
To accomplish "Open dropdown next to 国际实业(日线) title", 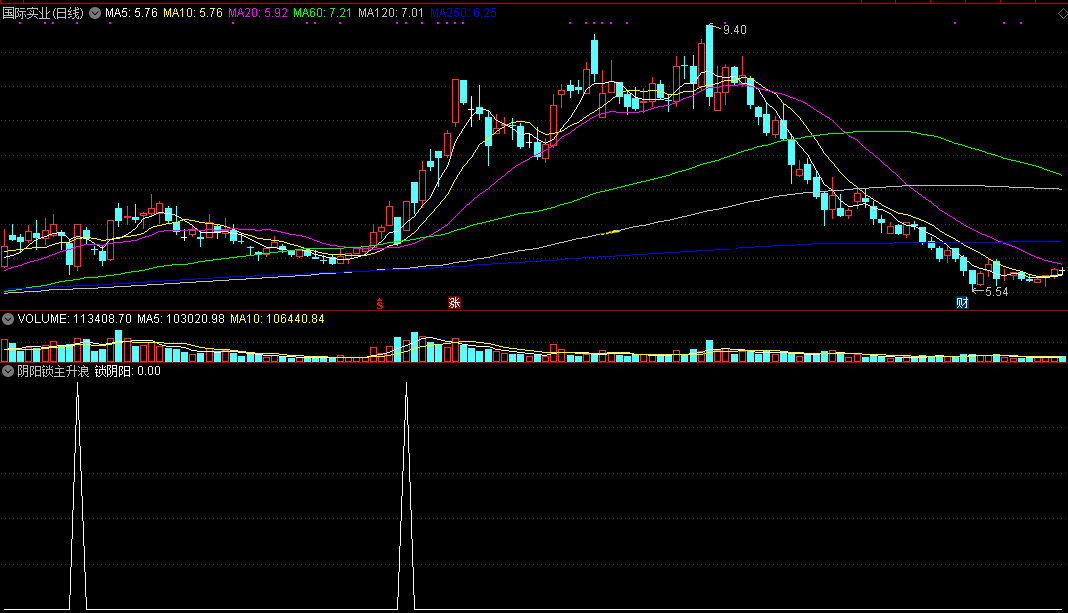I will tap(95, 13).
